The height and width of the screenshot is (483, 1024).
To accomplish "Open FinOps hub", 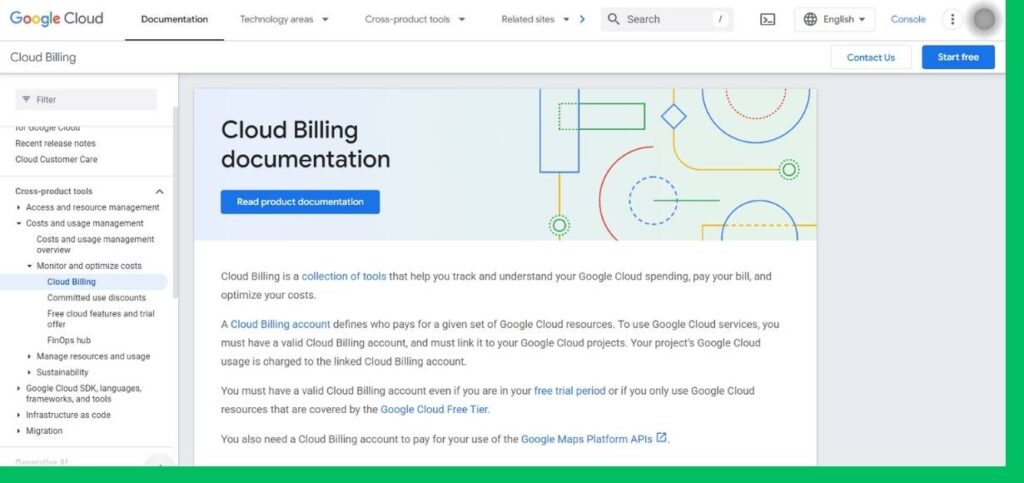I will click(x=69, y=340).
